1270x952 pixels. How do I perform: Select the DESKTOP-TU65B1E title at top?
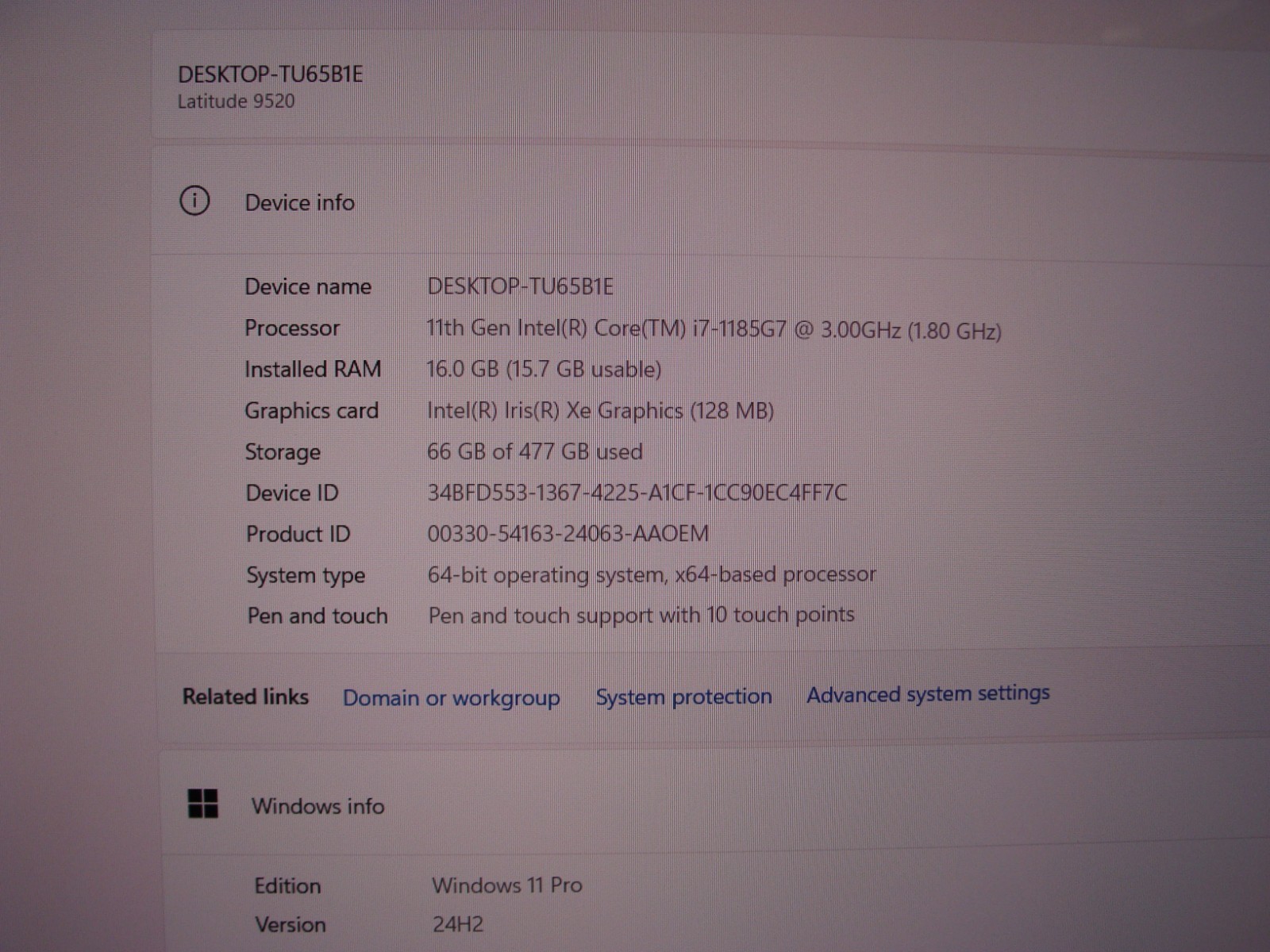pos(270,75)
